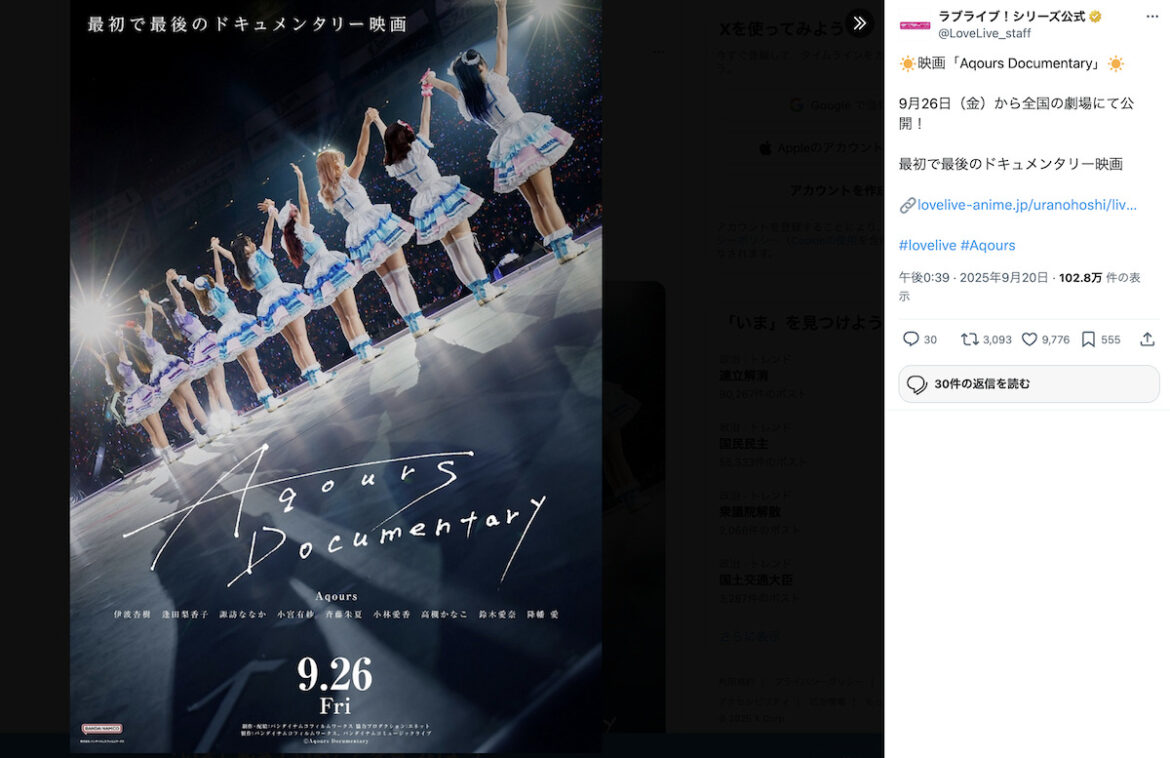This screenshot has height=758, width=1170.
Task: Click the Apple logo on the sign-in option
Action: pyautogui.click(x=766, y=147)
